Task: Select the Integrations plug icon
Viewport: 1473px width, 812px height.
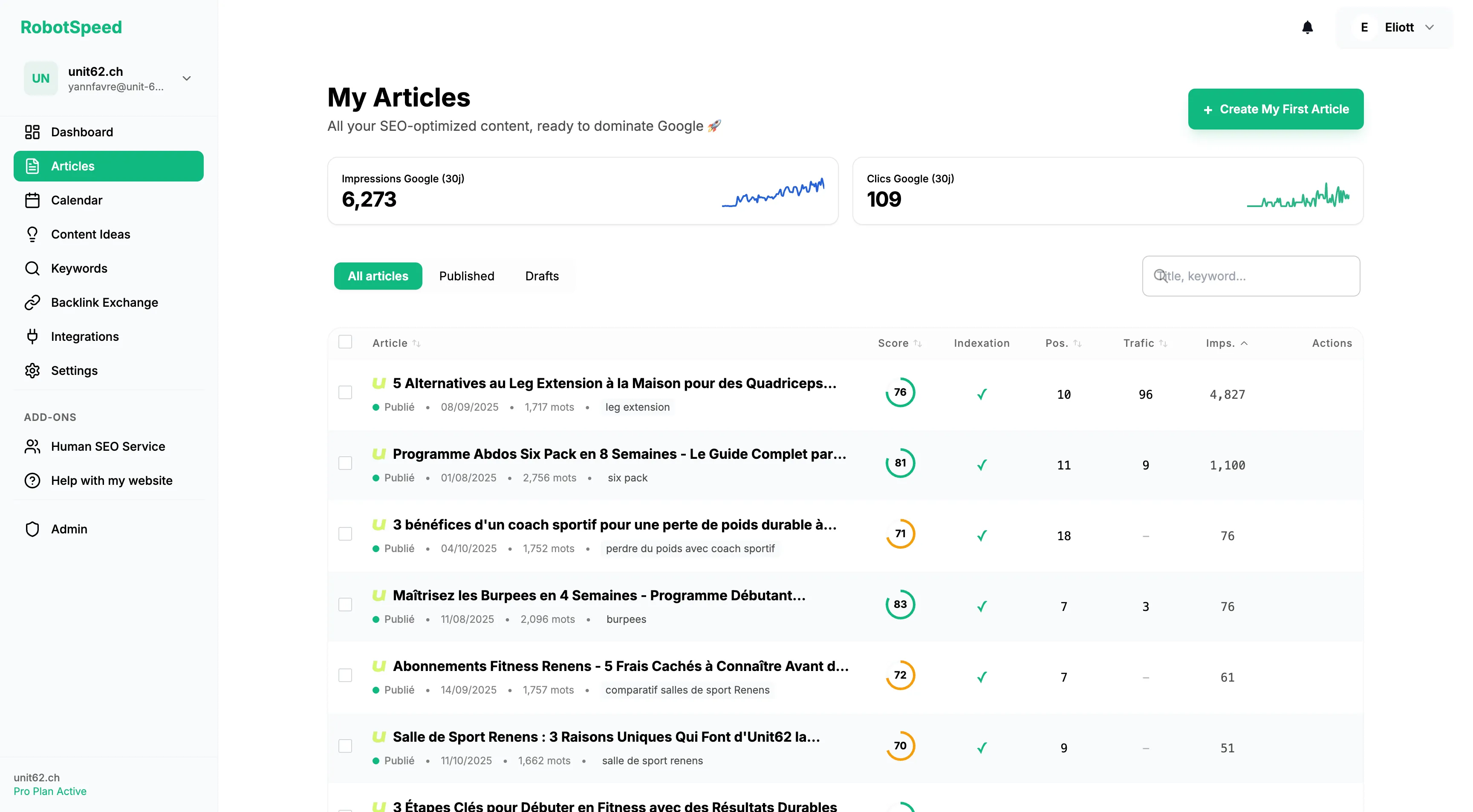Action: [32, 337]
